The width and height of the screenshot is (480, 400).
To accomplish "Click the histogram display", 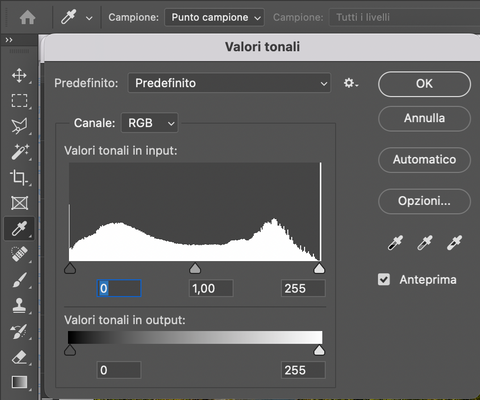I will tap(195, 212).
